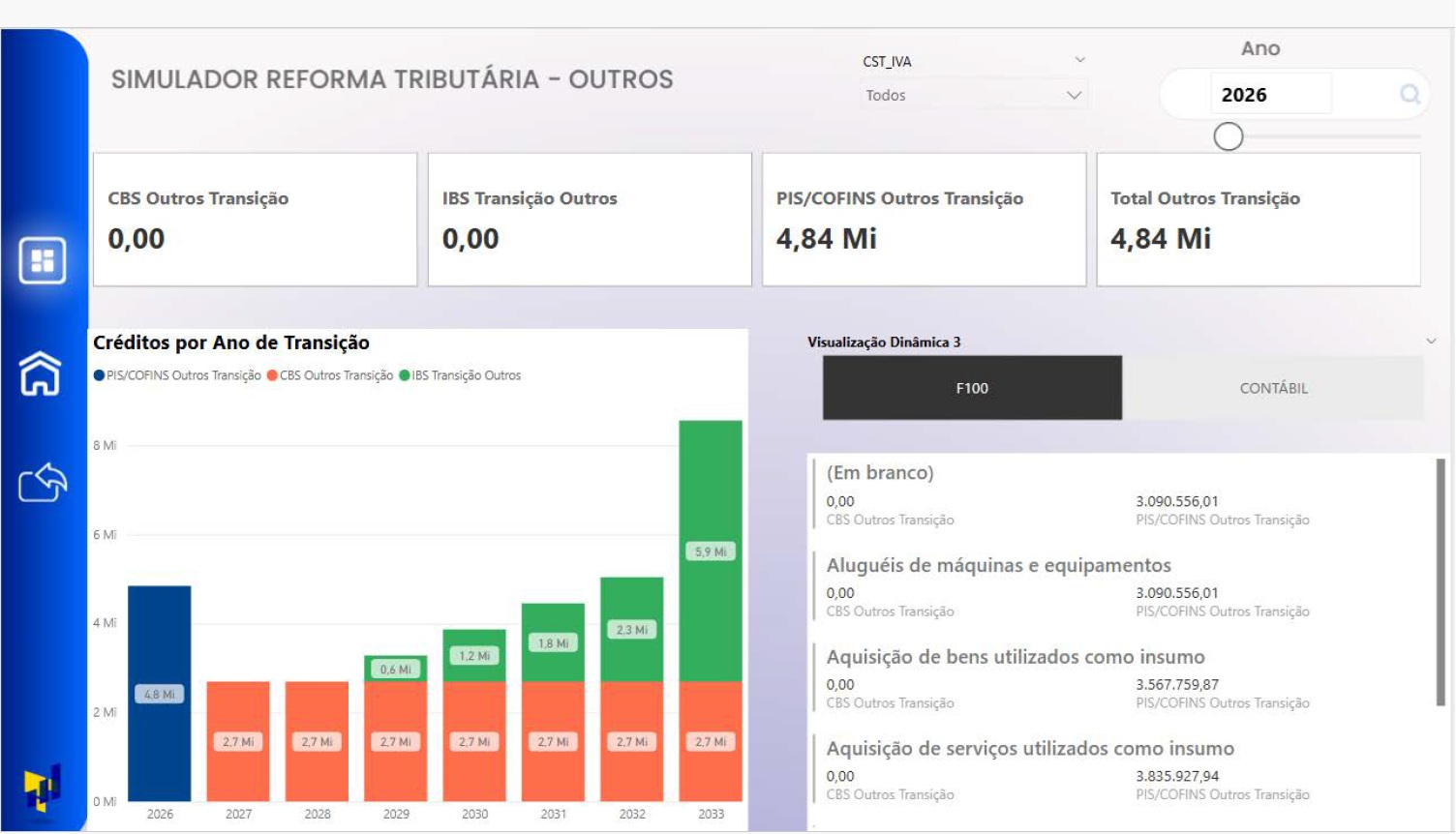Go to the home icon in sidebar
This screenshot has height=834, width=1456.
click(41, 373)
